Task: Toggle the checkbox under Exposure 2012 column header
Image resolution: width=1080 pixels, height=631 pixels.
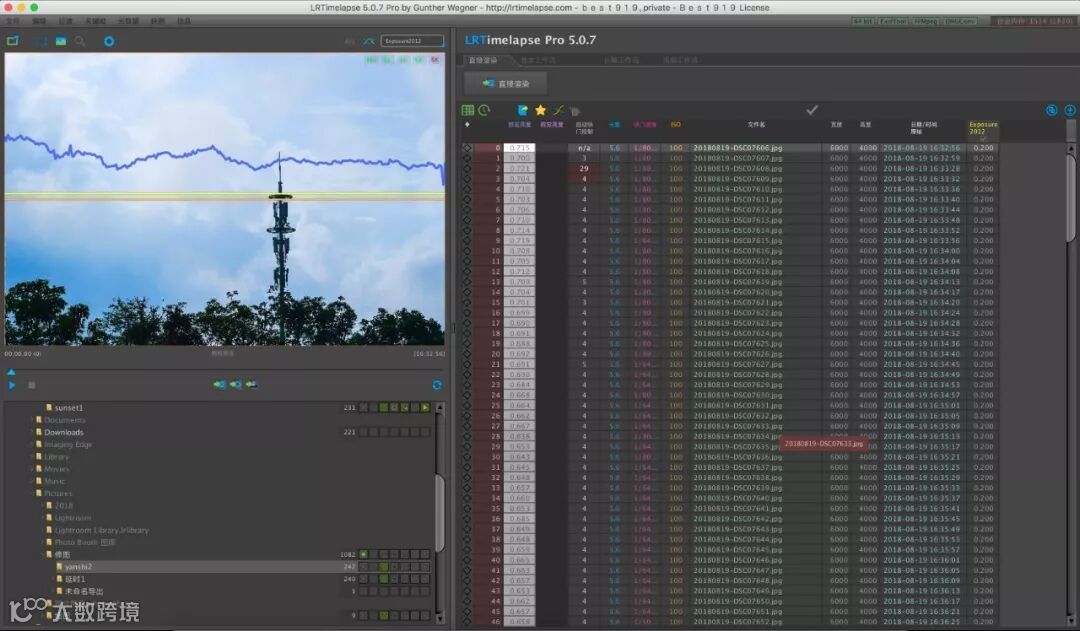Action: [983, 138]
